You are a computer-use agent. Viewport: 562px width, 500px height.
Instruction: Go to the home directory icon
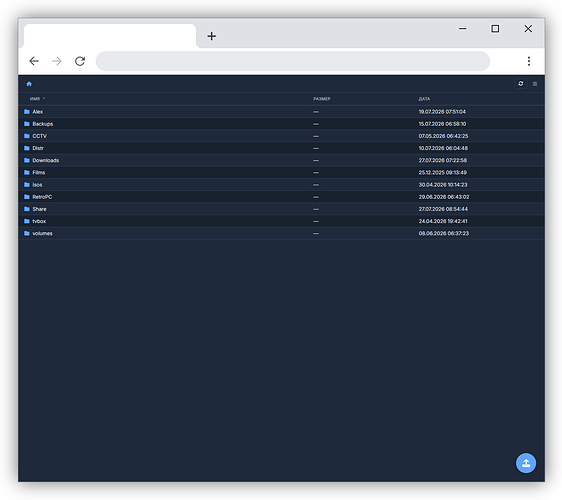[x=29, y=84]
